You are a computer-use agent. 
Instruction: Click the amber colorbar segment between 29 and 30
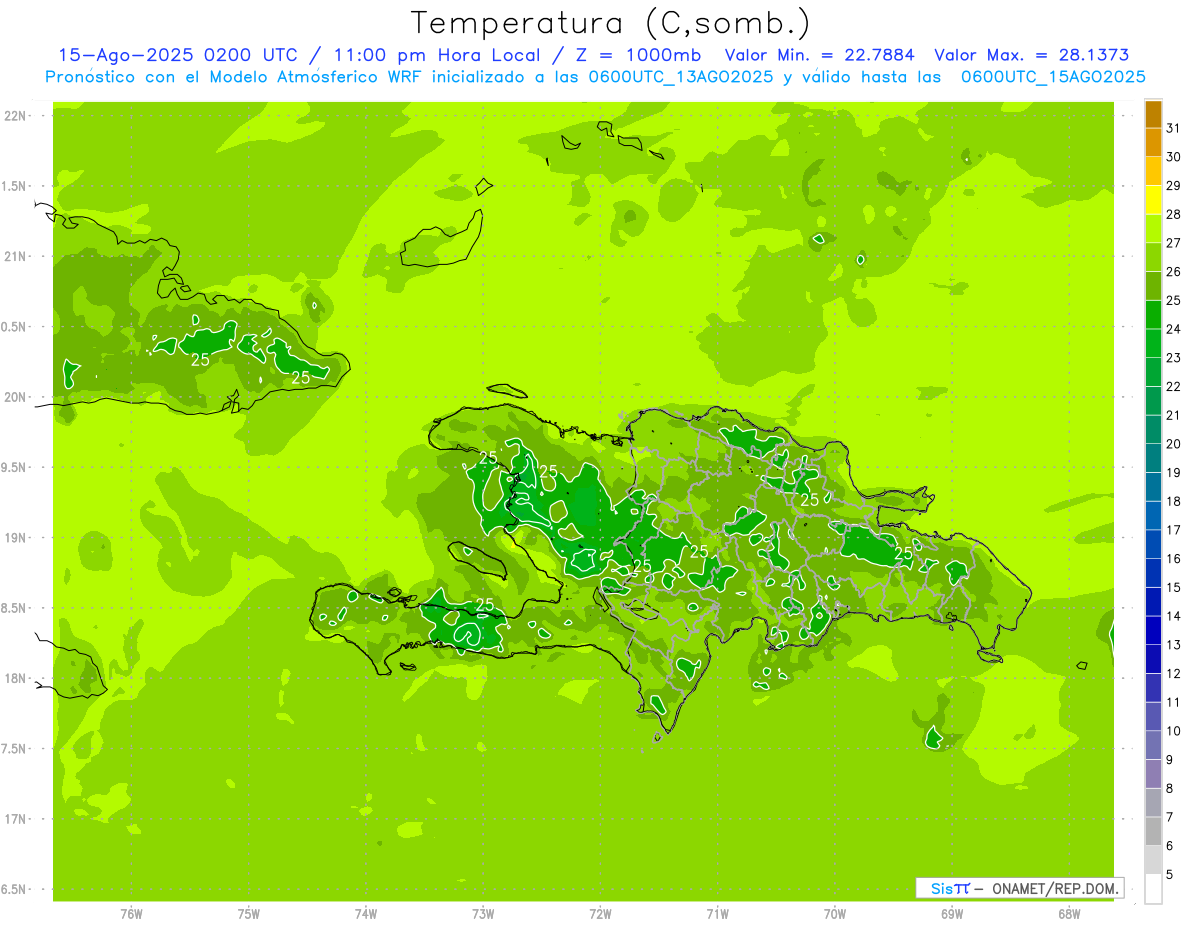coord(1153,171)
